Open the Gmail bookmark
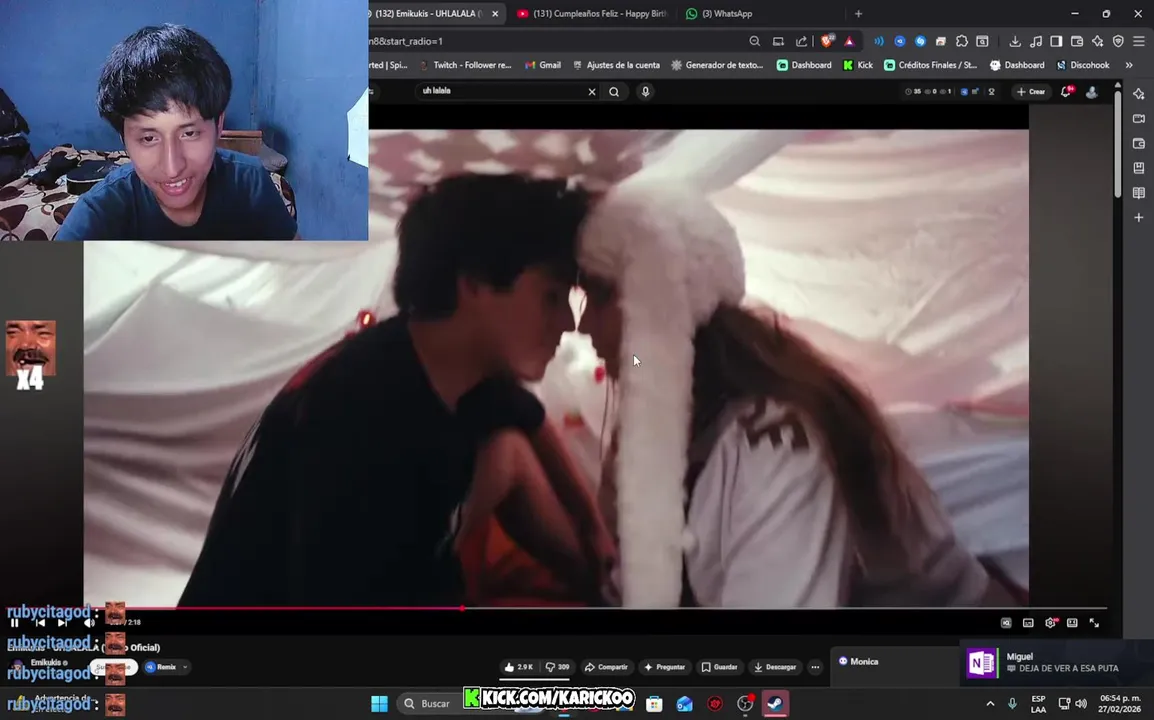 pos(543,65)
